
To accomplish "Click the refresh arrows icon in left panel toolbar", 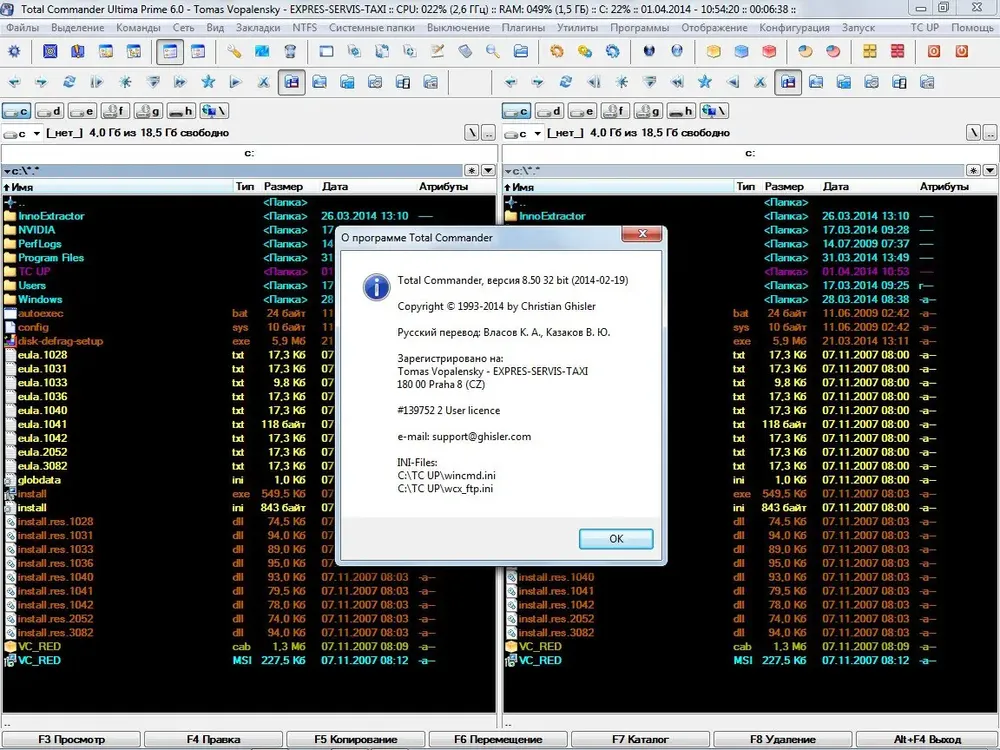I will pyautogui.click(x=69, y=82).
